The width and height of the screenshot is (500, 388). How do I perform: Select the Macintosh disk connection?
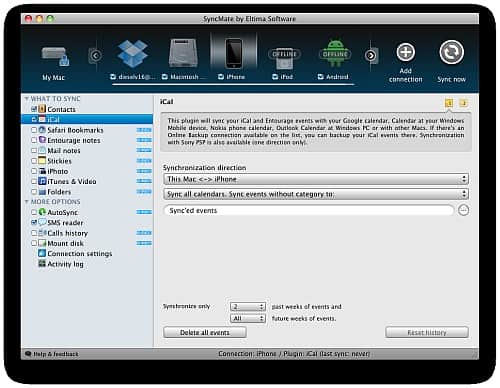183,53
